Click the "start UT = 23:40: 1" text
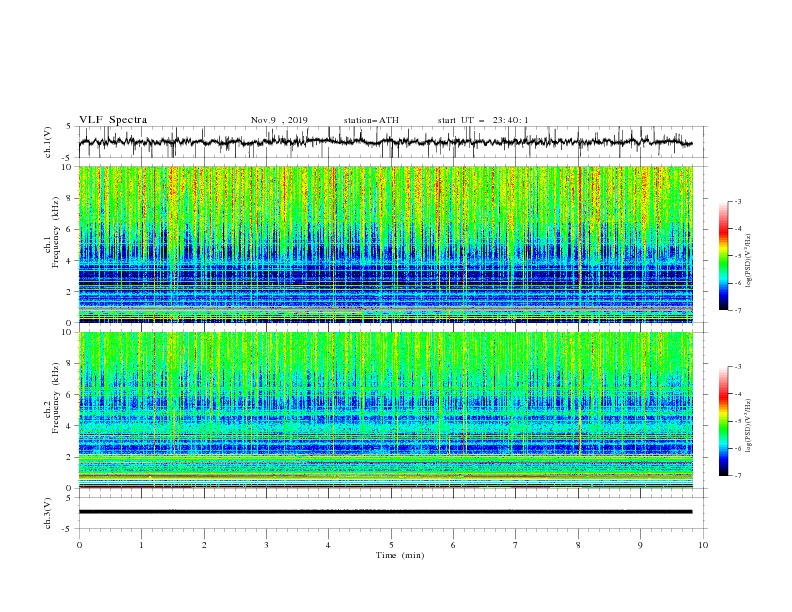This screenshot has width=792, height=612. tap(483, 120)
